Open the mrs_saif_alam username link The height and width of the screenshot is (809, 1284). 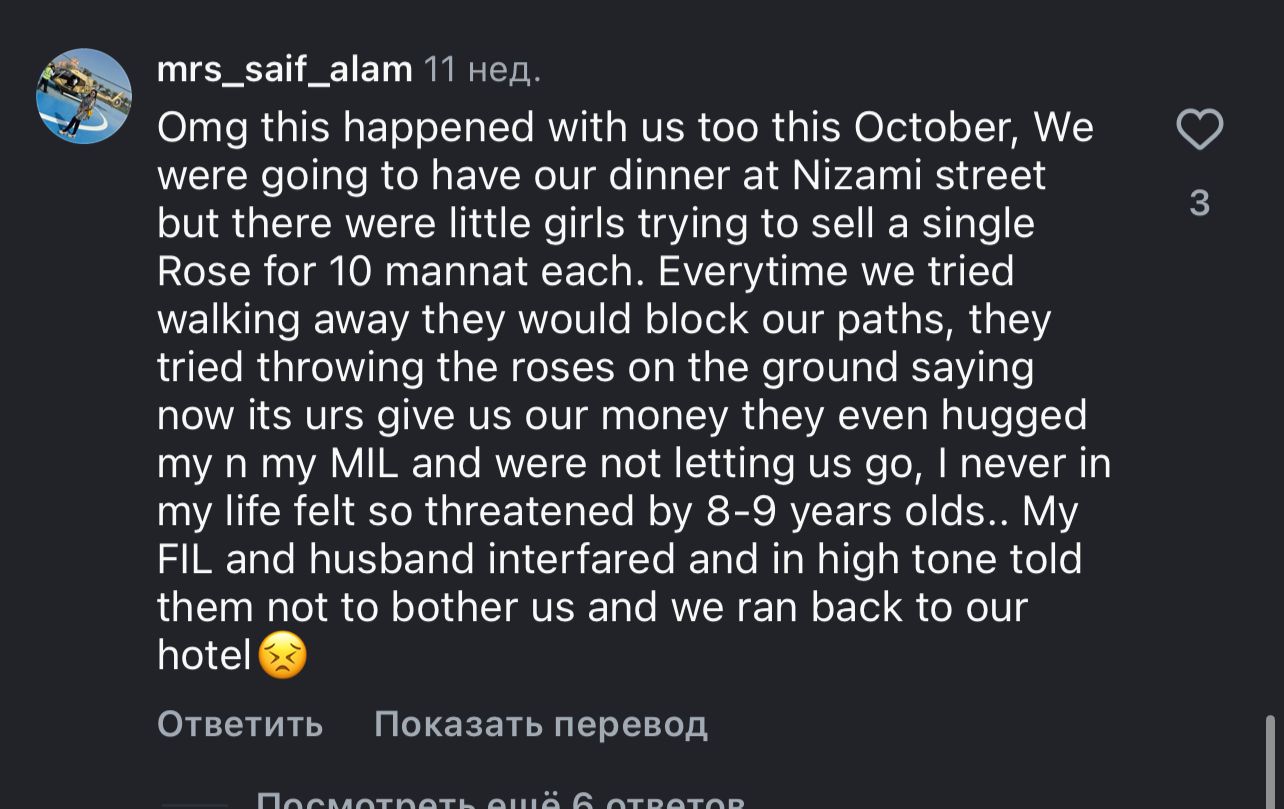[x=285, y=70]
